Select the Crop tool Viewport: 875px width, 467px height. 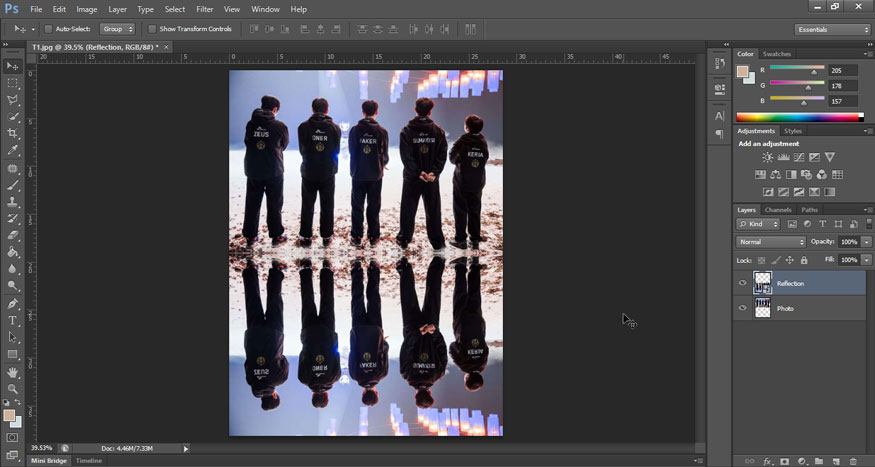tap(13, 133)
